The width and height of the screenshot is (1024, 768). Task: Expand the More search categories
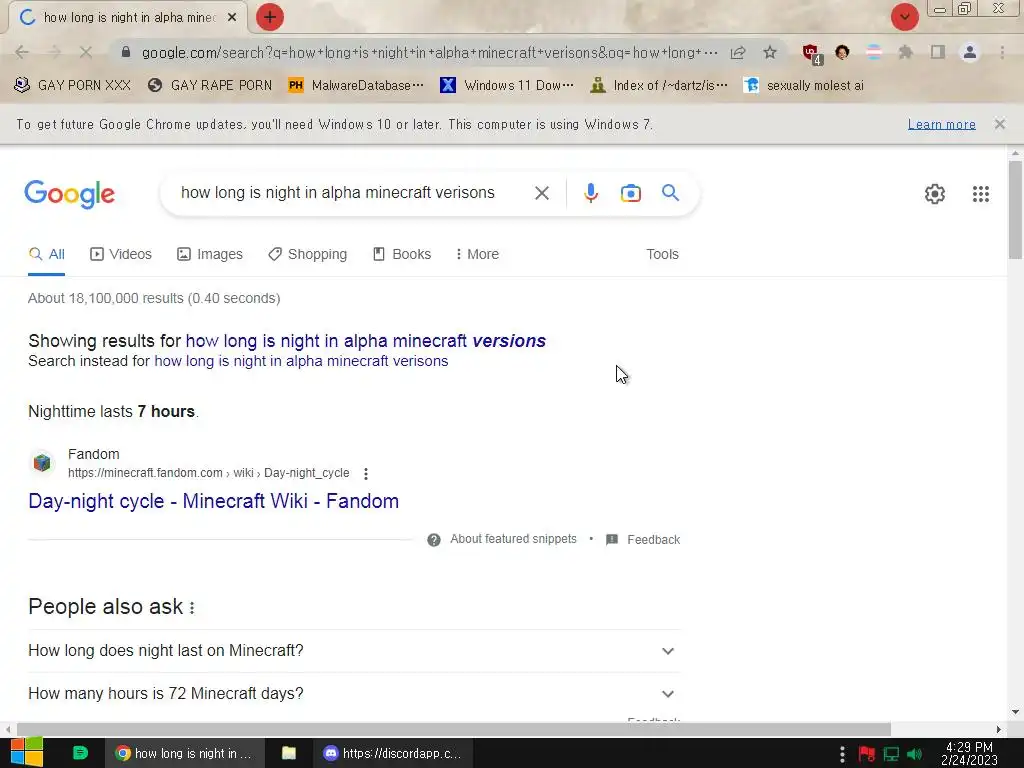(x=477, y=254)
